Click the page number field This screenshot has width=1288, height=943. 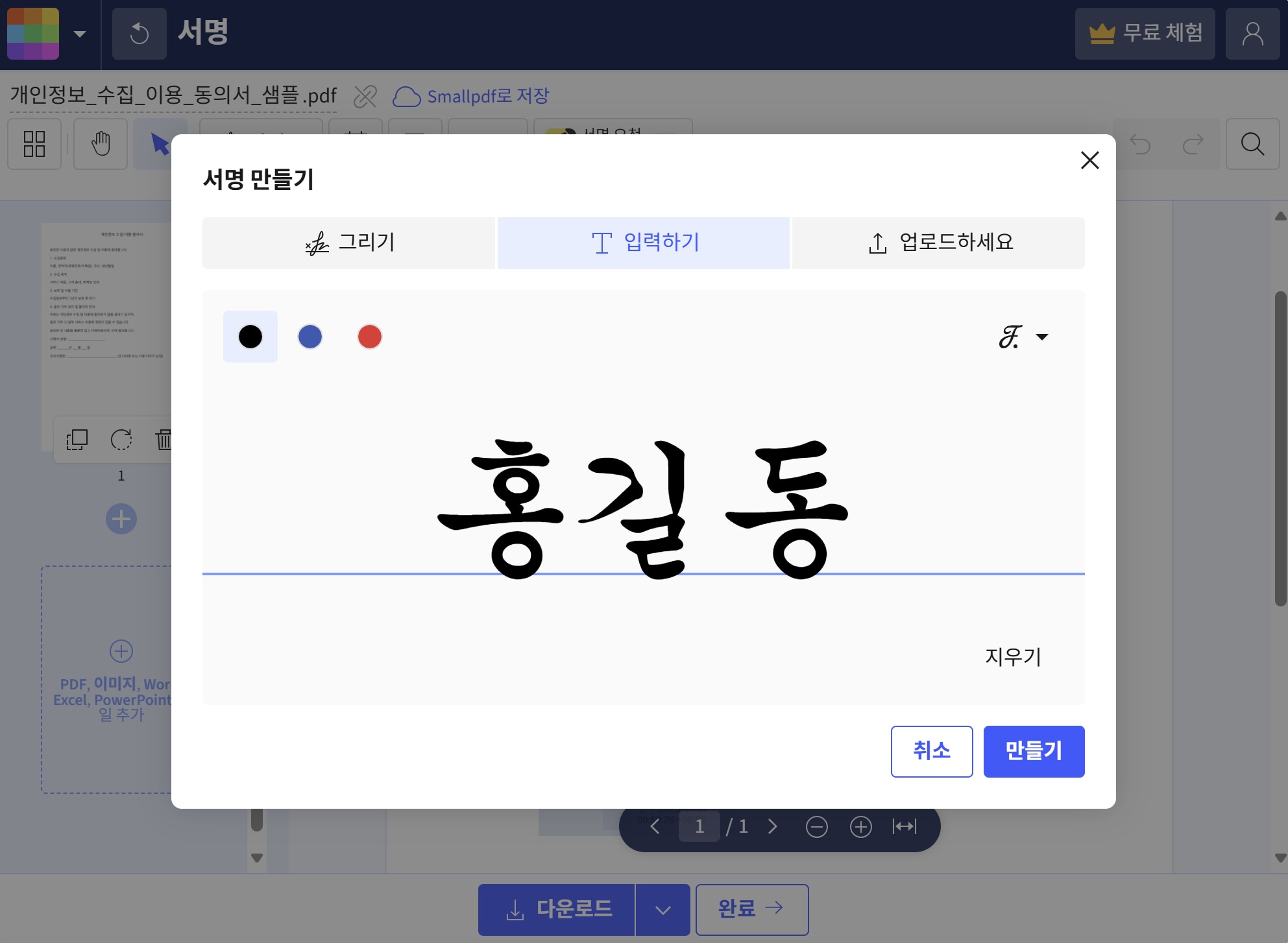click(x=699, y=826)
